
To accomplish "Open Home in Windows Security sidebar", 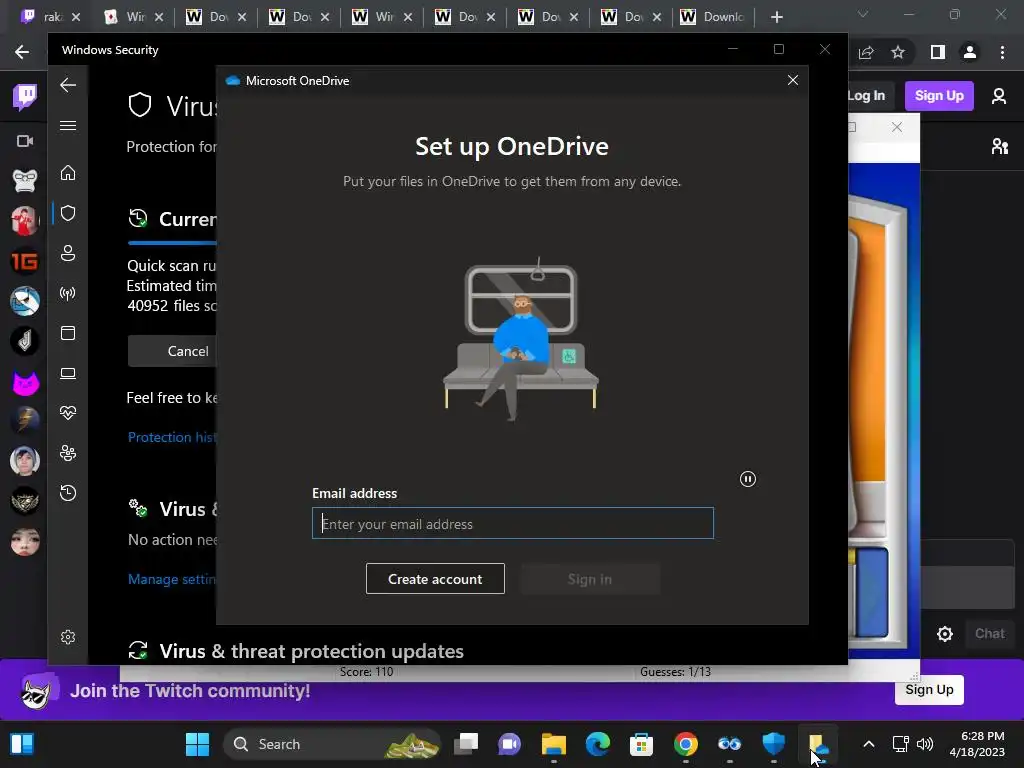I will click(68, 173).
